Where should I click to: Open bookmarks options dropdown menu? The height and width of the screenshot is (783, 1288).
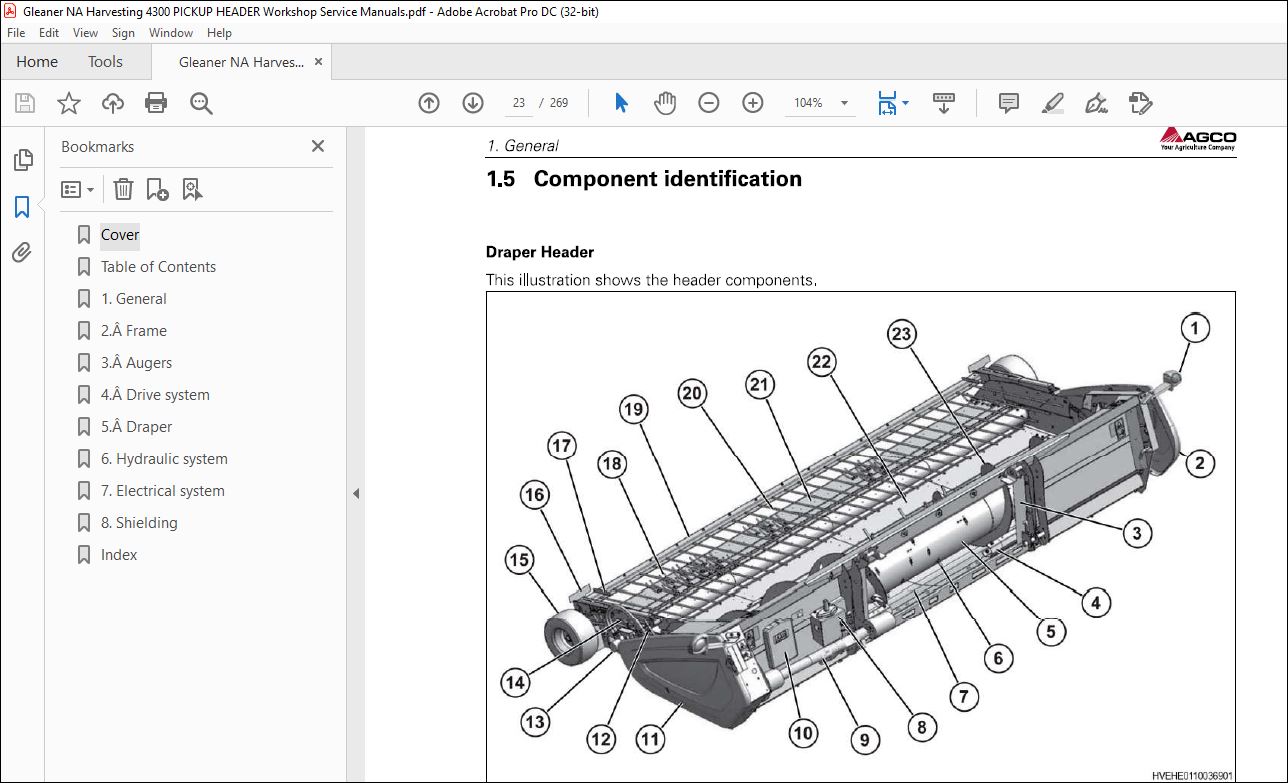pyautogui.click(x=78, y=189)
